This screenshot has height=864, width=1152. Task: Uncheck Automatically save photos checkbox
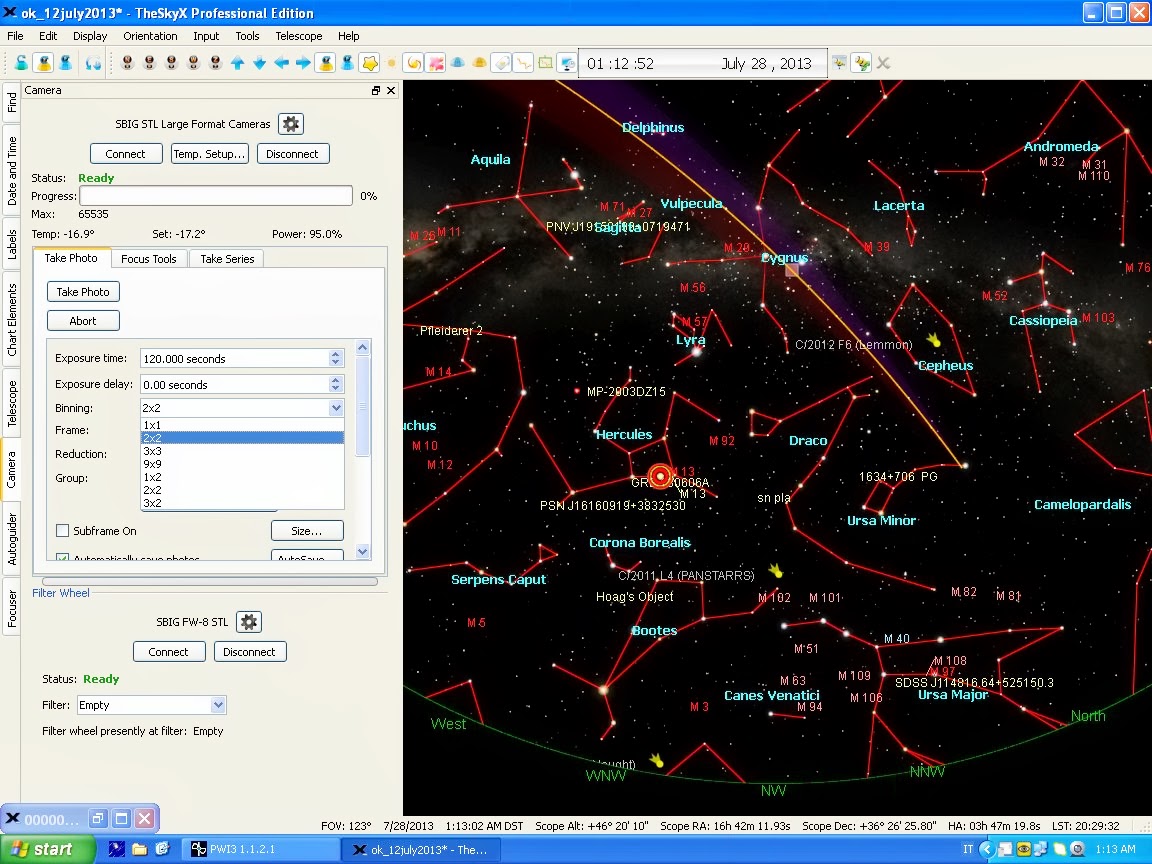(63, 559)
